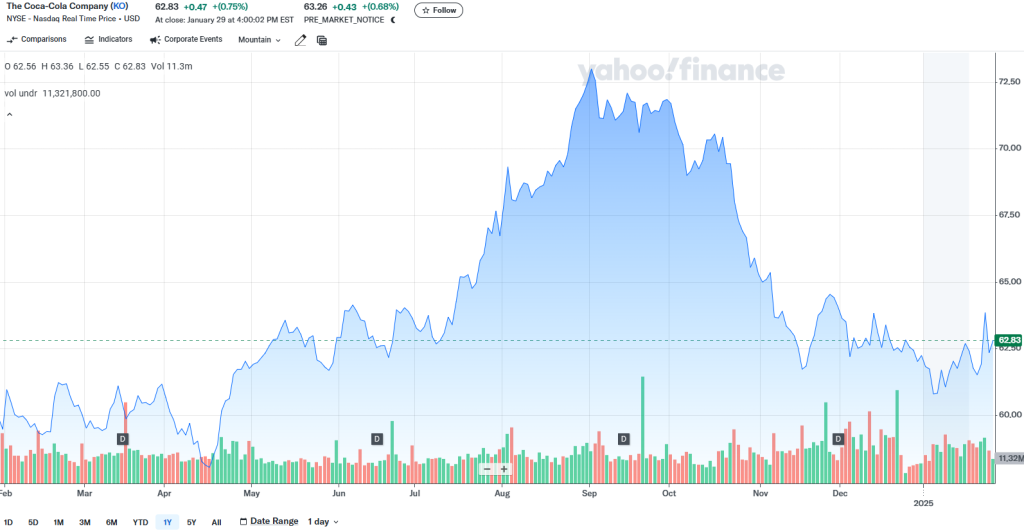Zoom out the chart with minus button
Viewport: 1024px width, 531px height.
[487, 469]
